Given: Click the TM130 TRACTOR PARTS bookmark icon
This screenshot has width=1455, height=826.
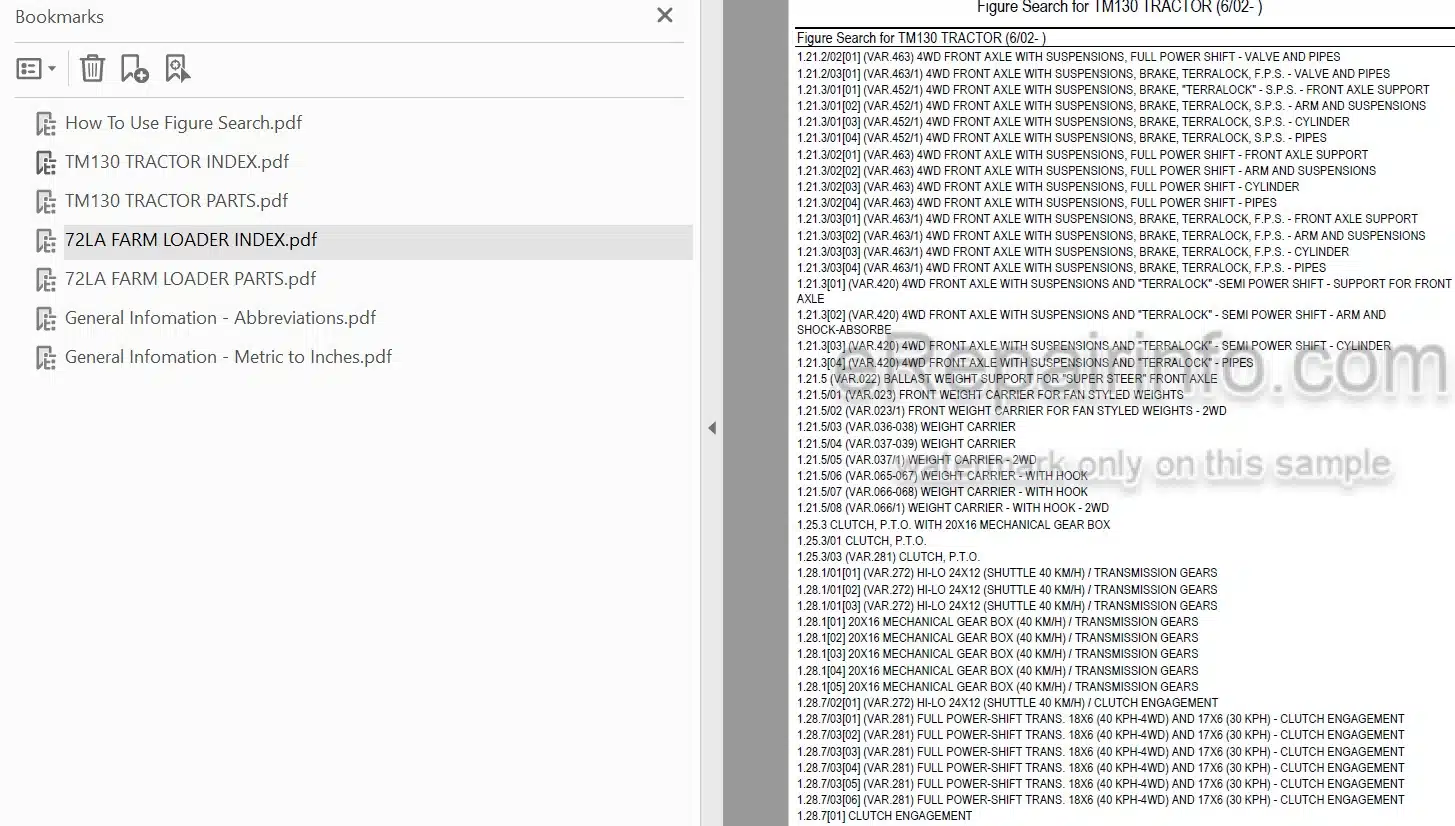Looking at the screenshot, I should click(x=46, y=202).
